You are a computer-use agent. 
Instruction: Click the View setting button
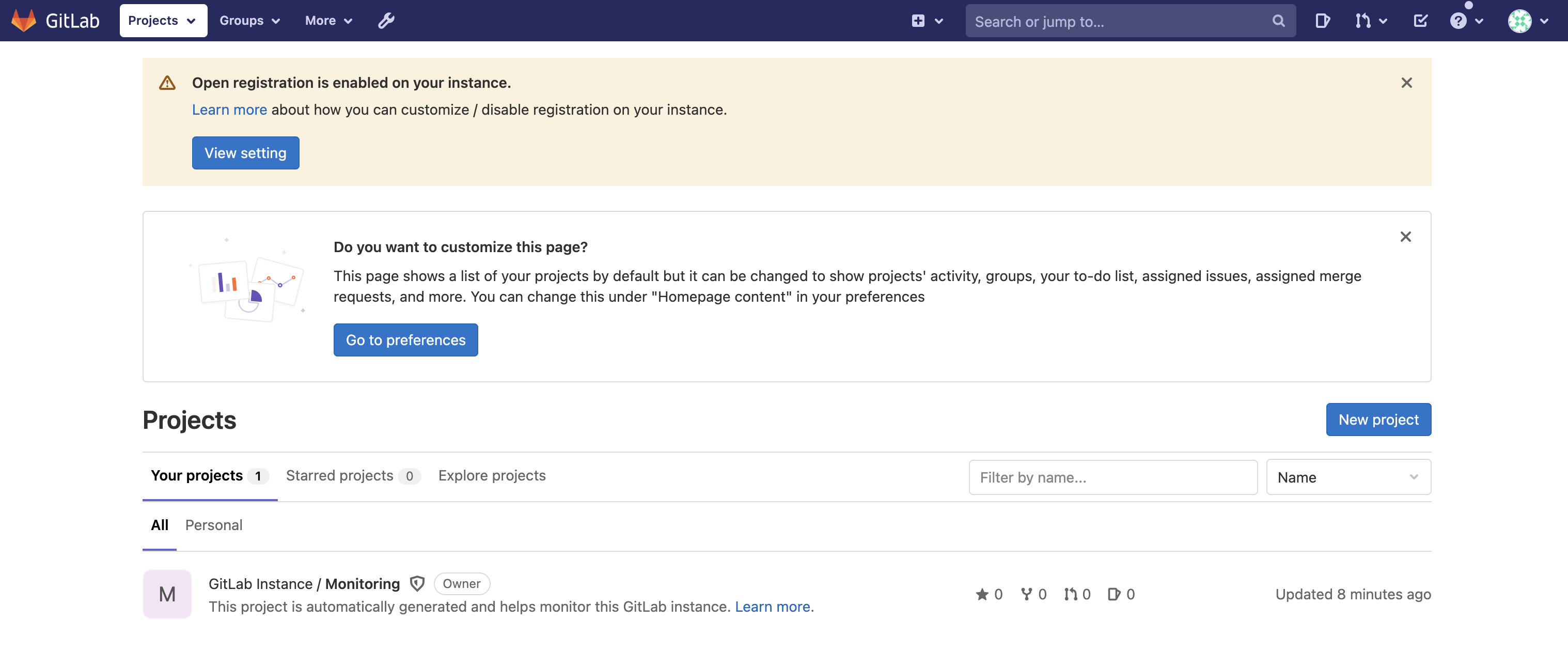pos(245,153)
